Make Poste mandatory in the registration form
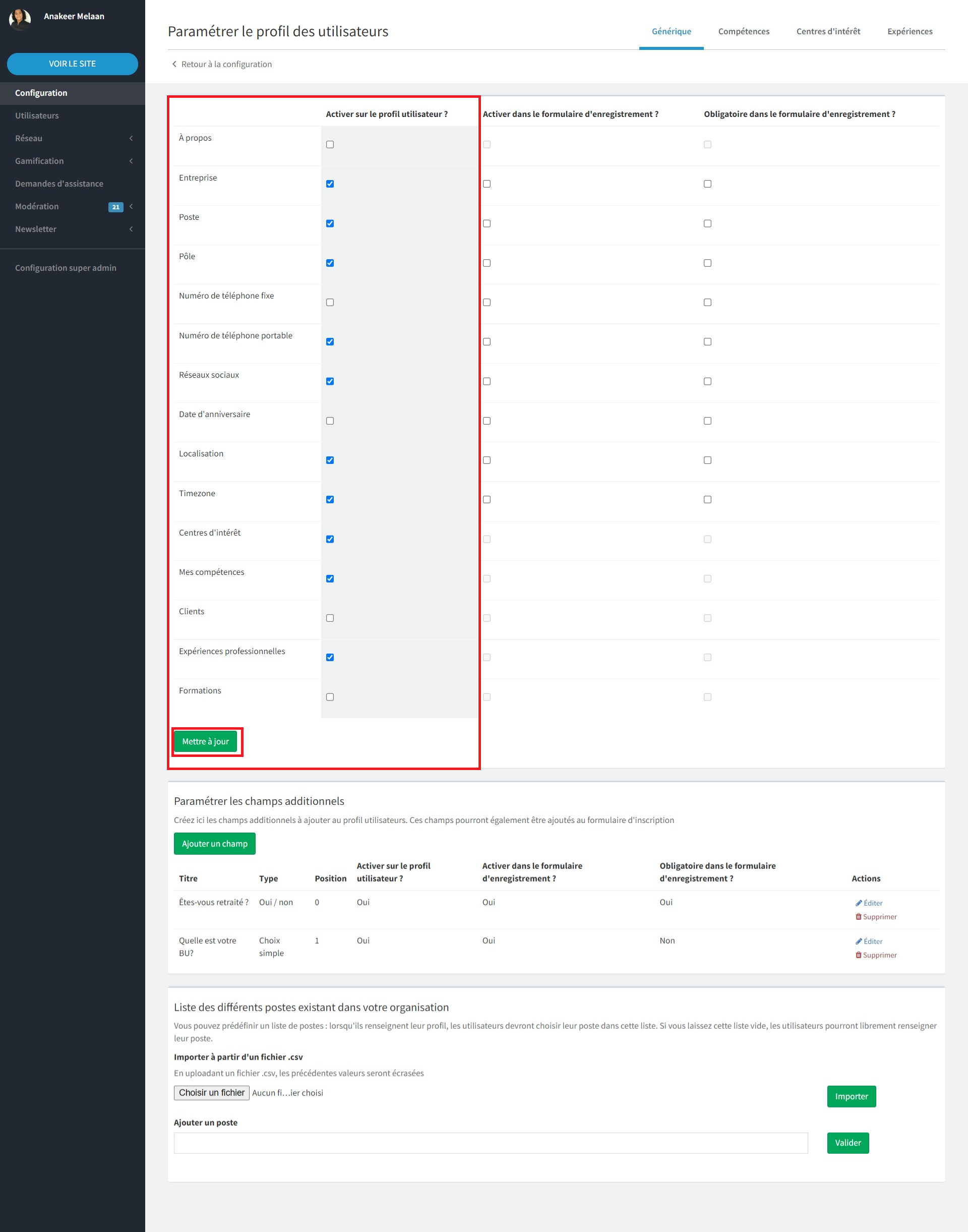 [707, 223]
